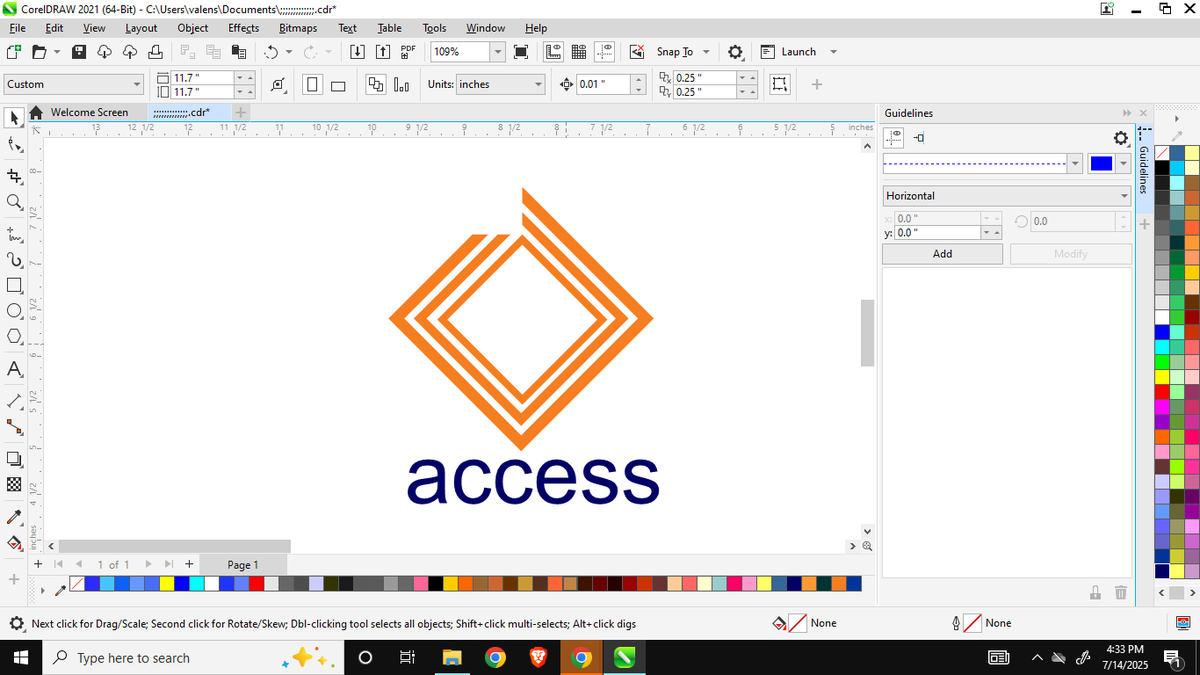1200x675 pixels.
Task: Open the Layout menu
Action: [141, 28]
